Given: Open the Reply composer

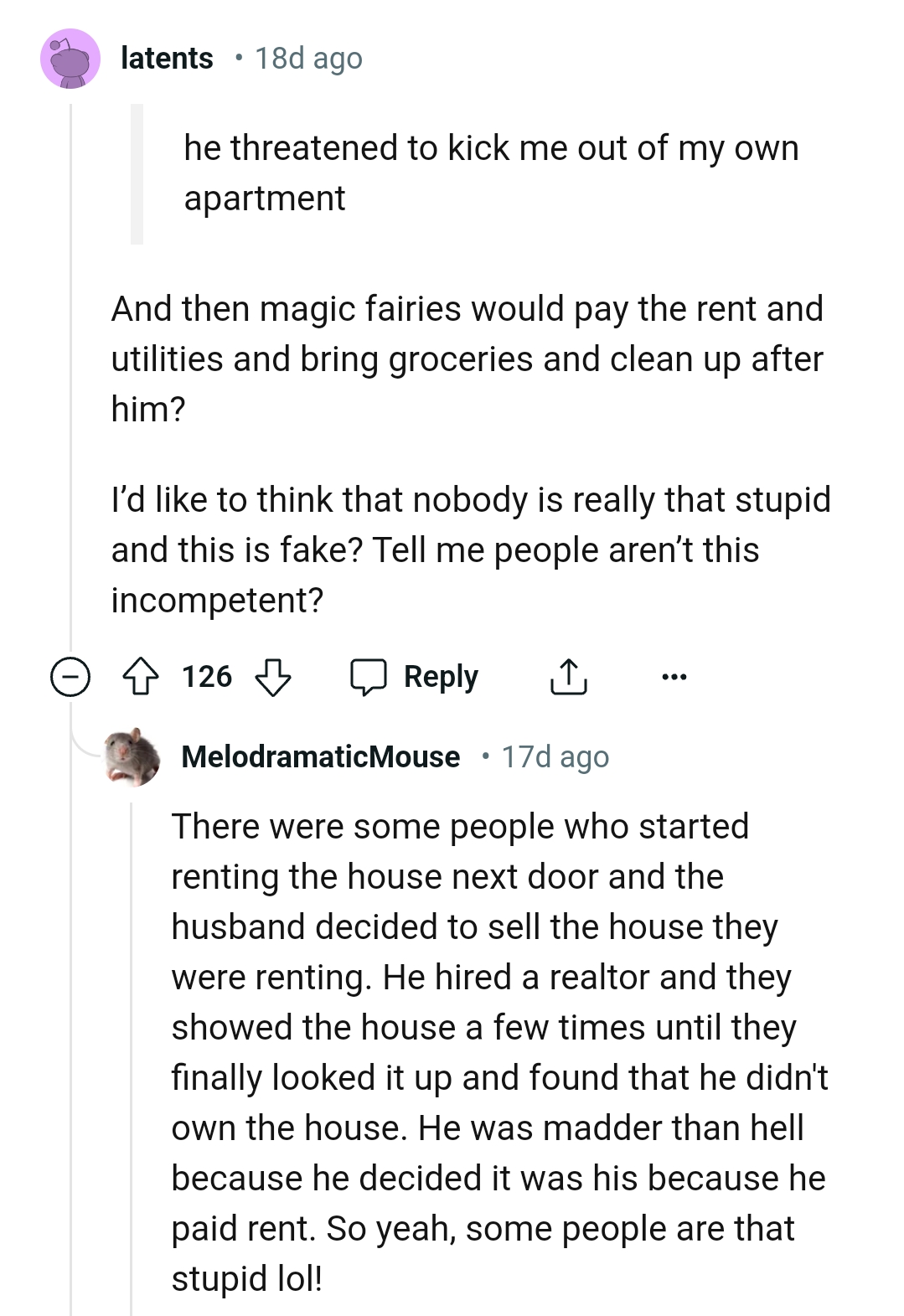Looking at the screenshot, I should click(x=440, y=676).
